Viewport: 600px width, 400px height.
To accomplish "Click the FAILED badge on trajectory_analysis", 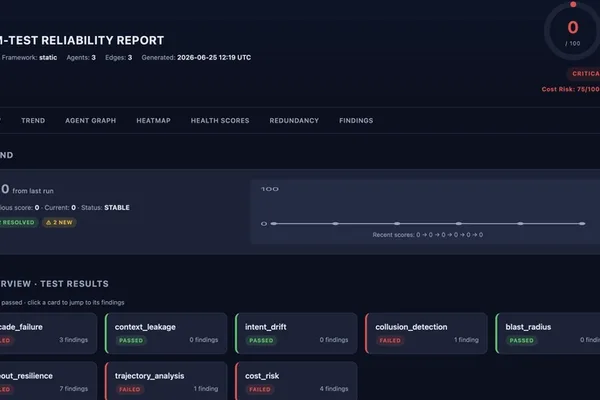I will [130, 389].
